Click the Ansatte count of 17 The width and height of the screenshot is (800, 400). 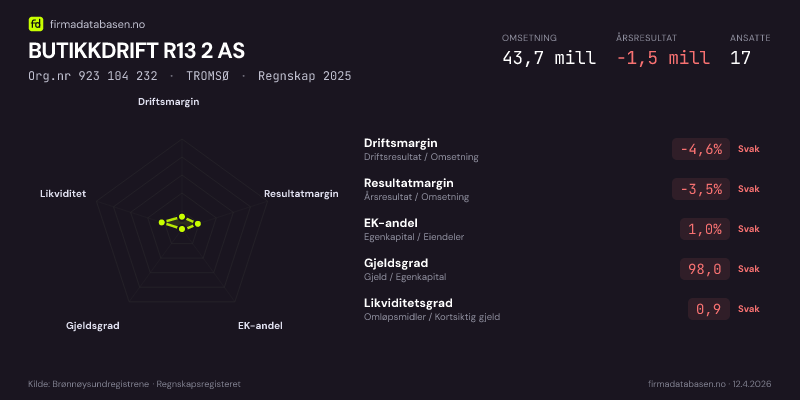click(740, 57)
